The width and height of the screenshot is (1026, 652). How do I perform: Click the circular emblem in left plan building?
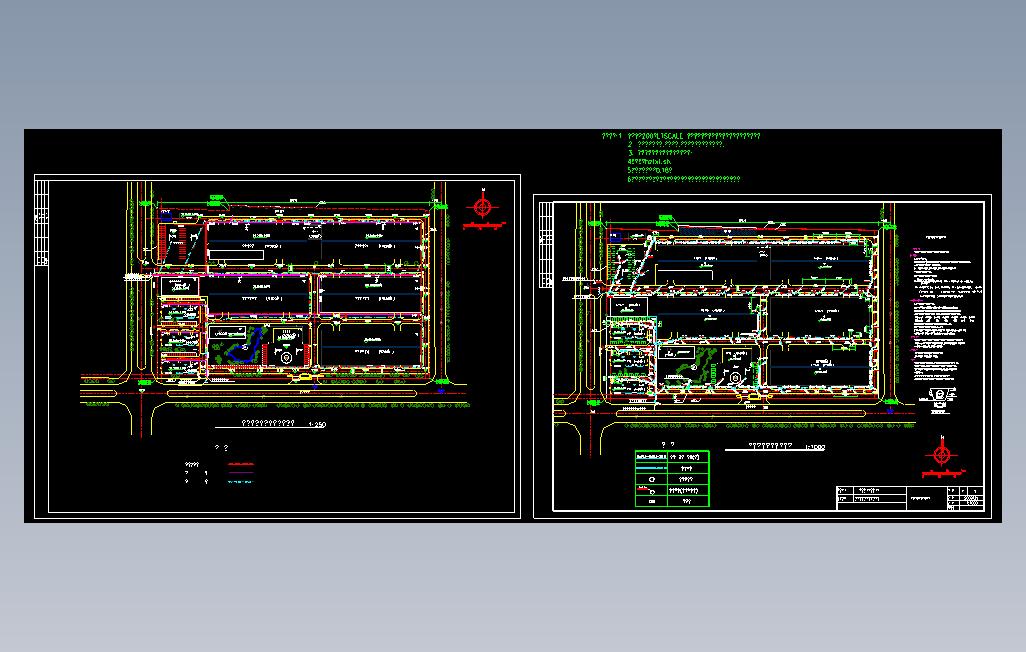click(286, 358)
